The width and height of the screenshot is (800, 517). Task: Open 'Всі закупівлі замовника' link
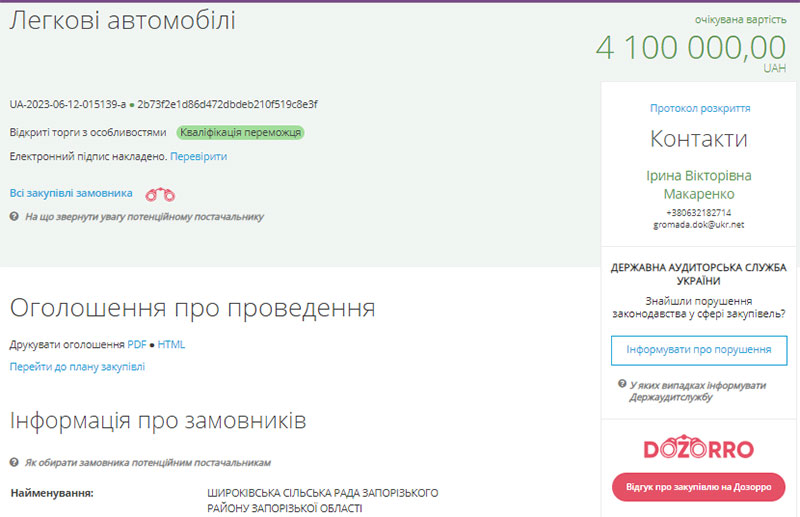pyautogui.click(x=71, y=193)
